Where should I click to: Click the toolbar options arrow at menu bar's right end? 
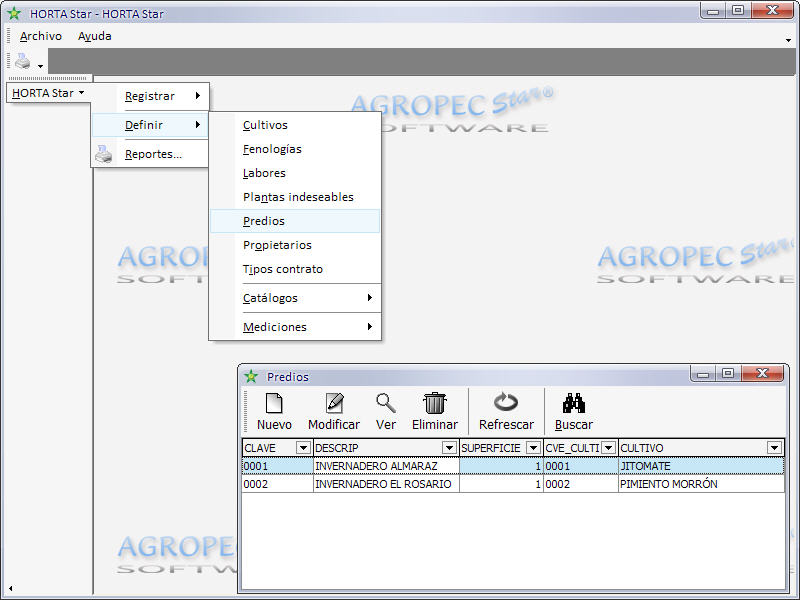click(x=788, y=40)
